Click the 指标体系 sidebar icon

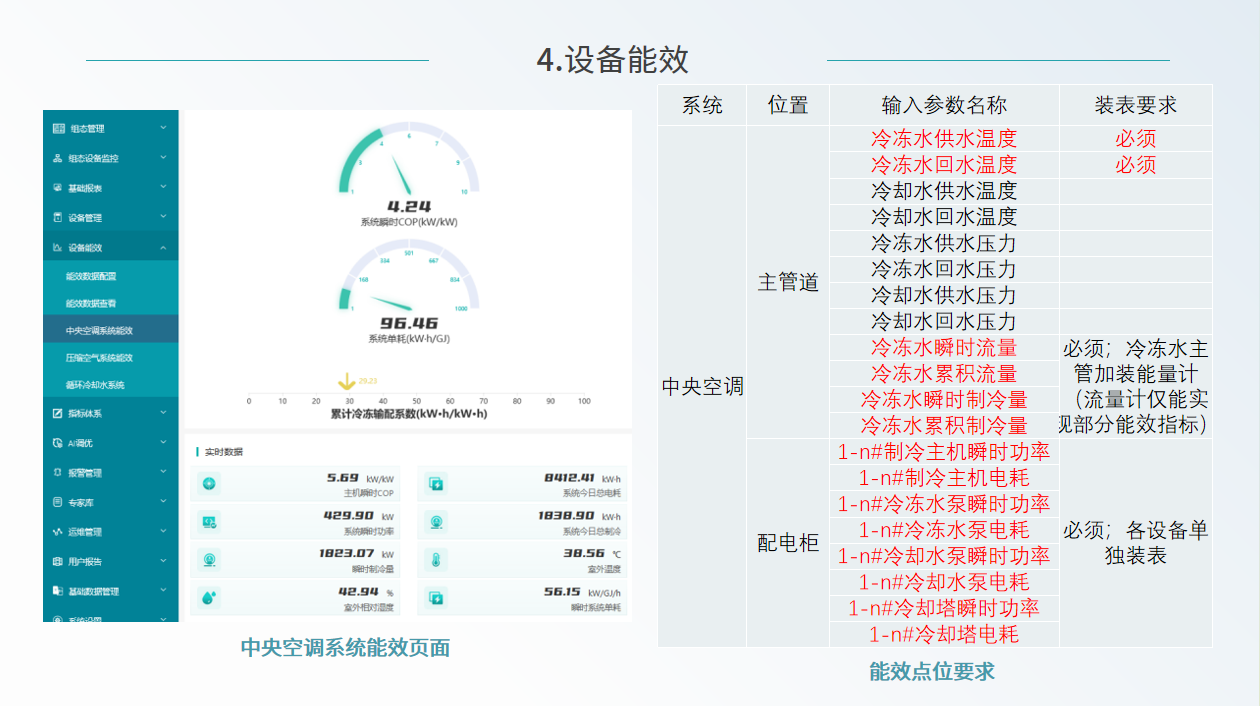tap(58, 413)
